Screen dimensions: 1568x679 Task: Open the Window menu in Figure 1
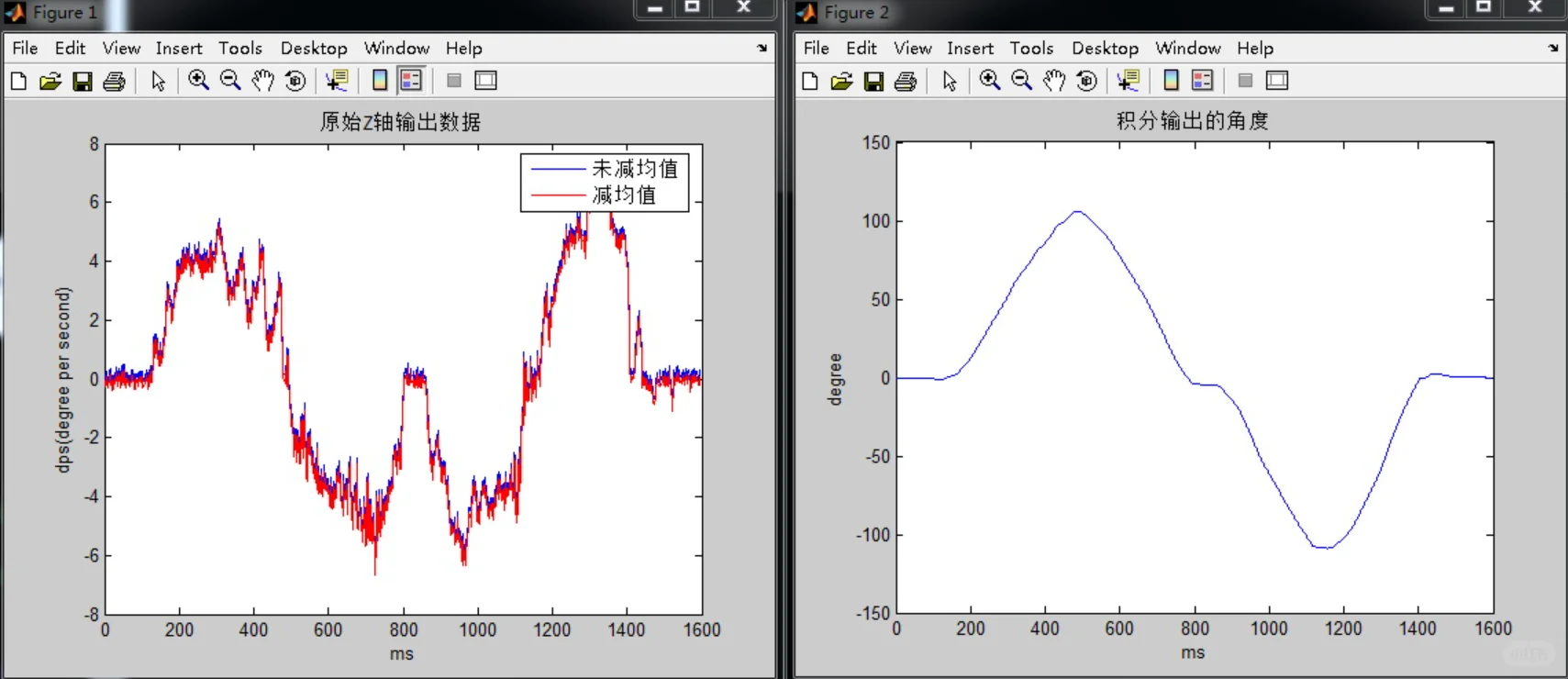tap(396, 49)
